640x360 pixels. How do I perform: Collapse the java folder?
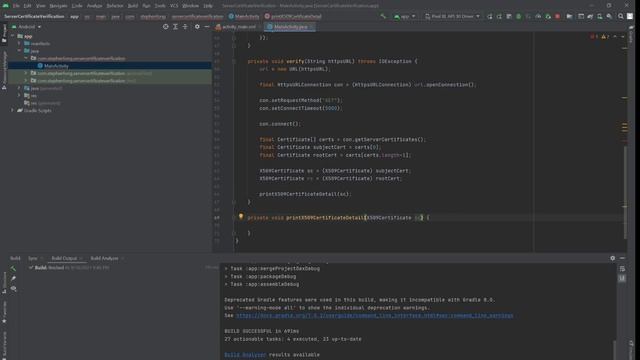[19, 51]
